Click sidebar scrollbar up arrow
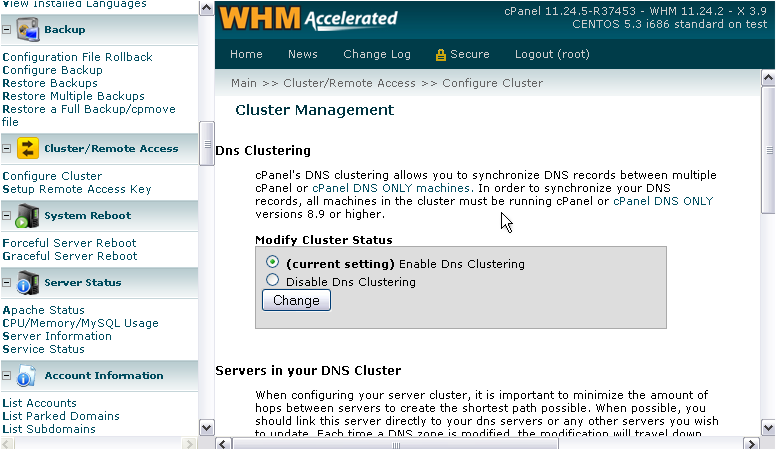The width and height of the screenshot is (776, 450). 206,8
